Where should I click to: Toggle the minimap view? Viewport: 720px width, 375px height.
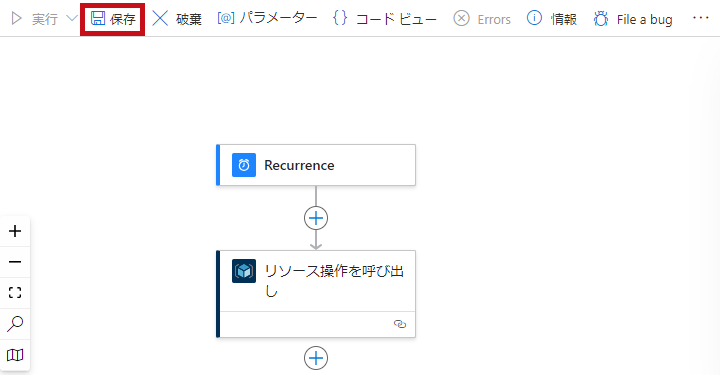15,355
